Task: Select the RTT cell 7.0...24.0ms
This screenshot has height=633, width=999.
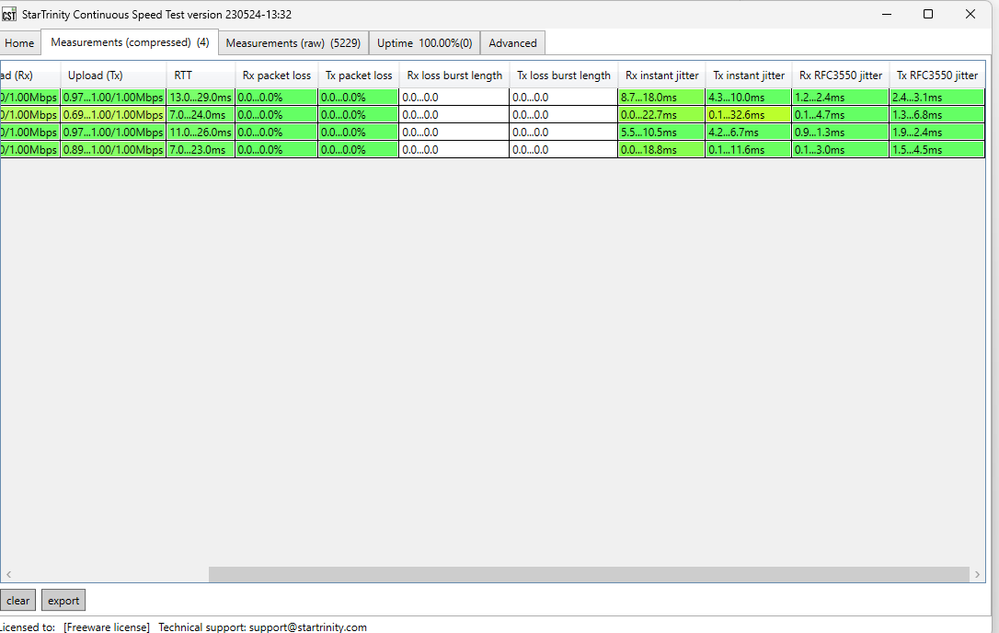Action: pyautogui.click(x=201, y=115)
